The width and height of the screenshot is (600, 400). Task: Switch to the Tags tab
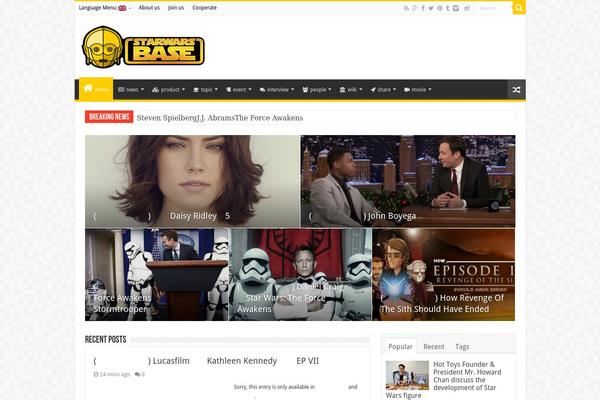coord(462,346)
